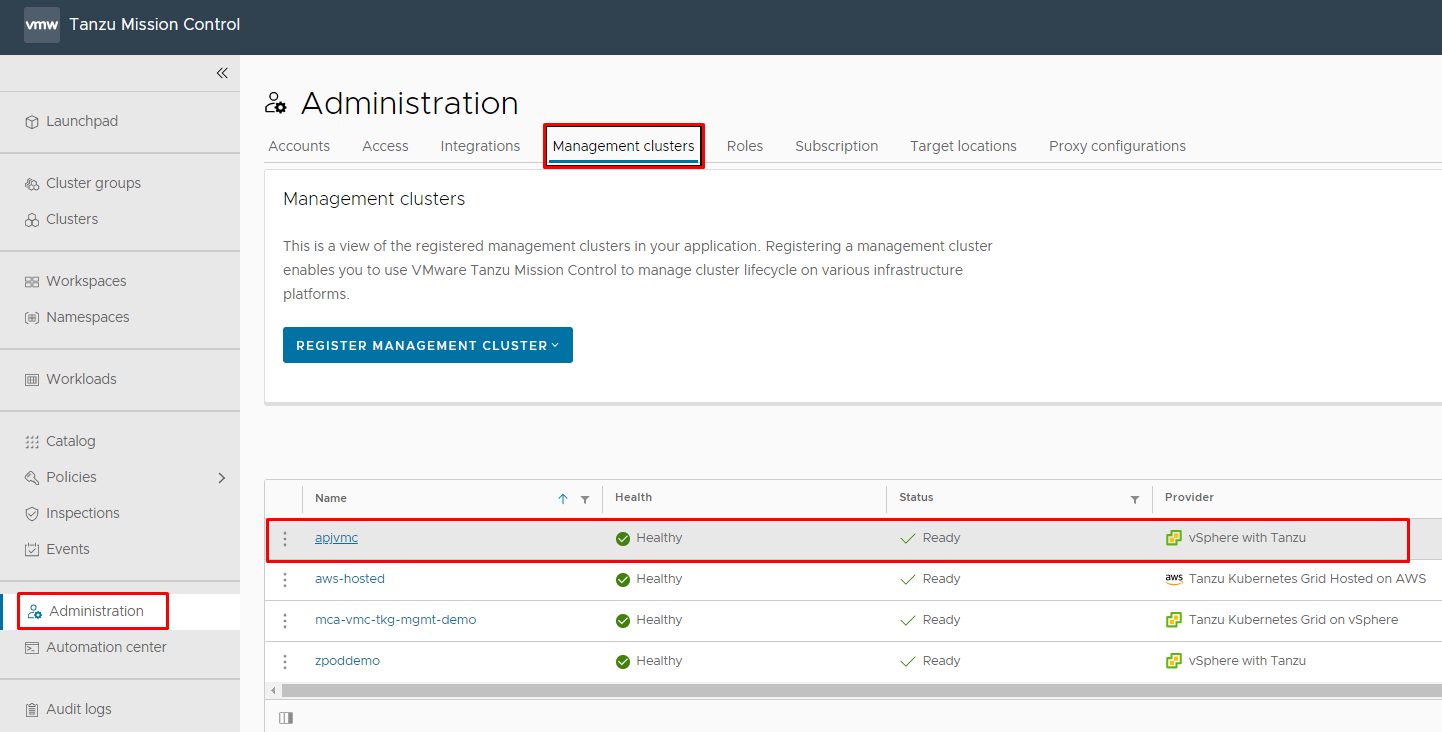Click the Health column header

coord(633,498)
